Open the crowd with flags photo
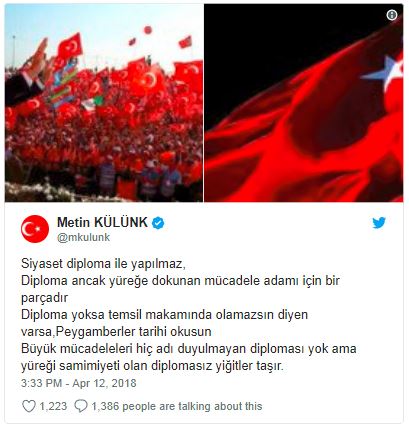This screenshot has height=430, width=409. [x=104, y=103]
